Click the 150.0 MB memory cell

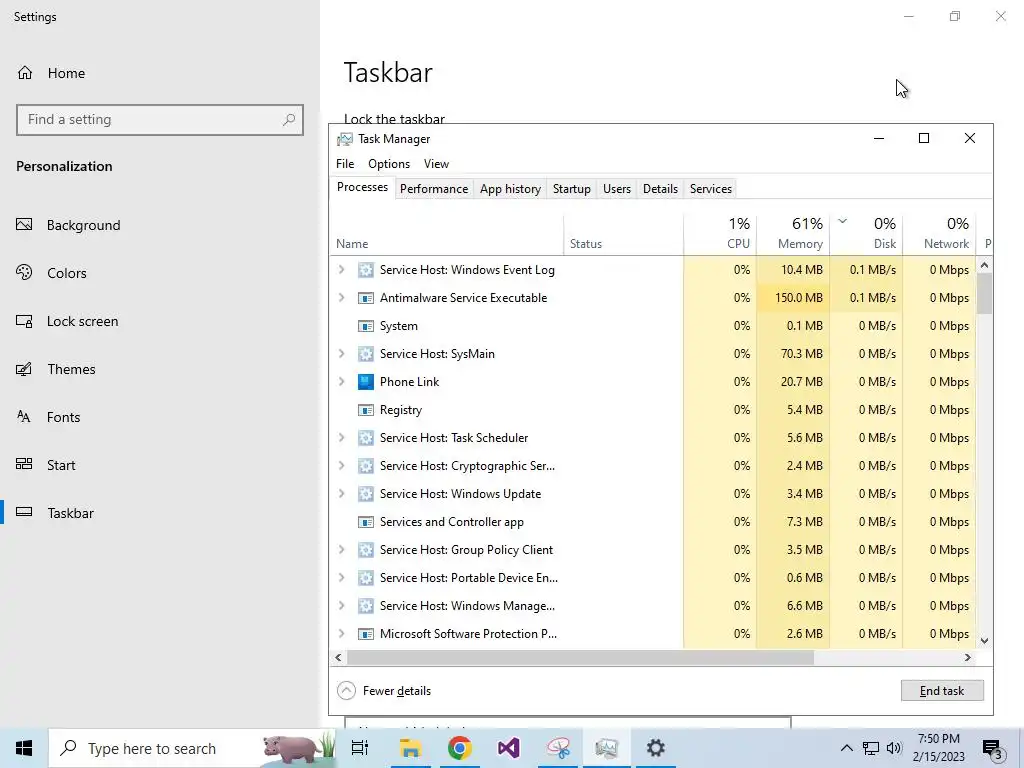coord(793,298)
